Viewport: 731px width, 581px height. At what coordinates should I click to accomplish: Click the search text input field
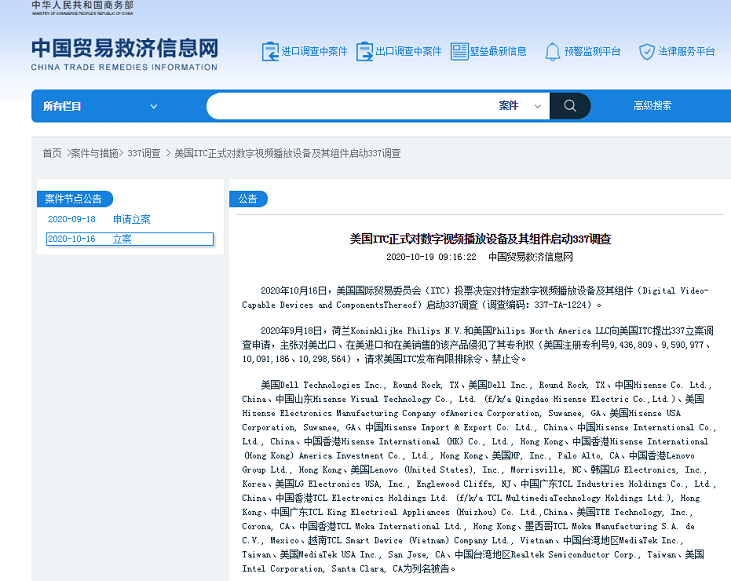pos(350,106)
